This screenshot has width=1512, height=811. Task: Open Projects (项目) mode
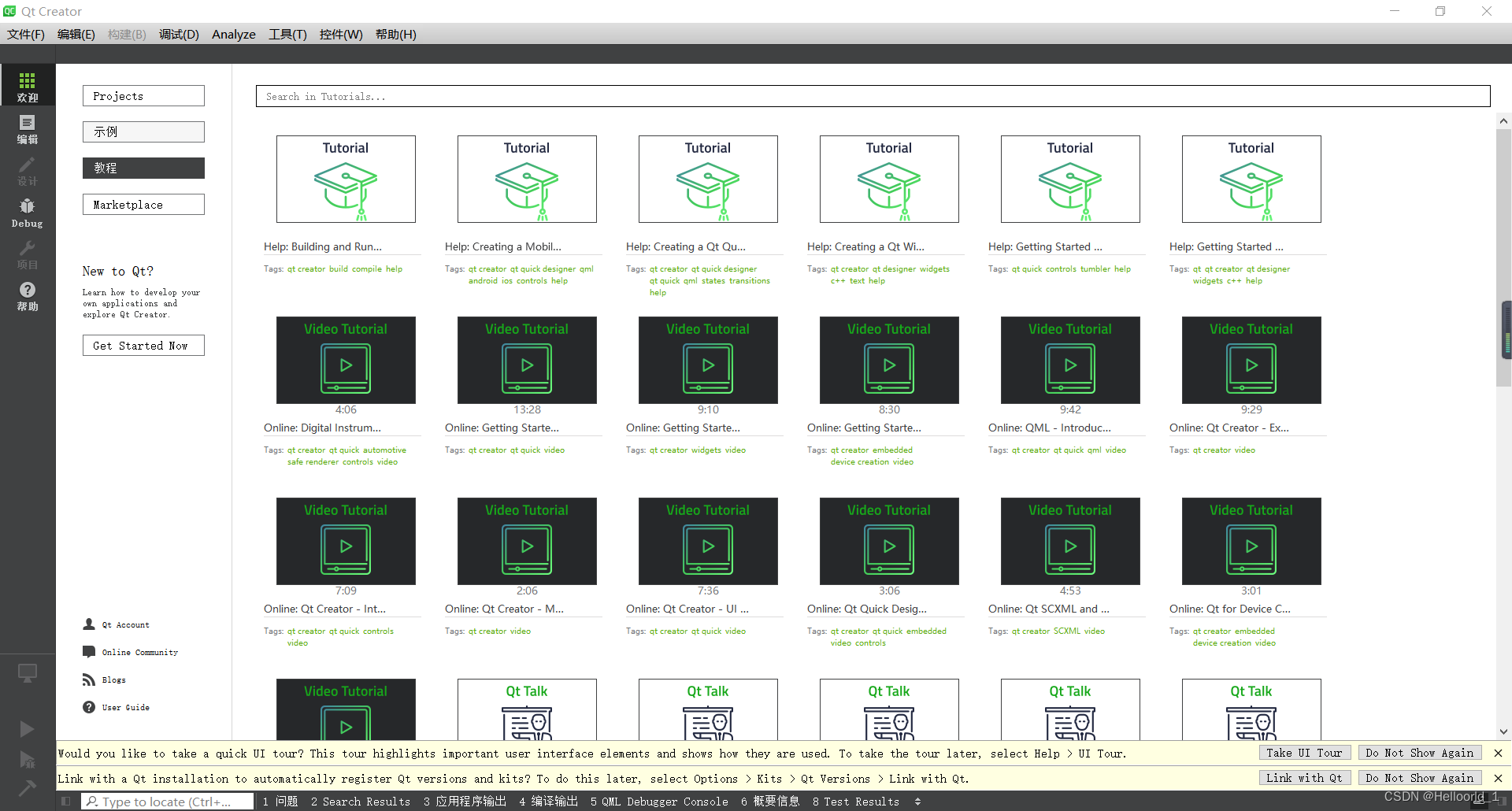tap(28, 254)
